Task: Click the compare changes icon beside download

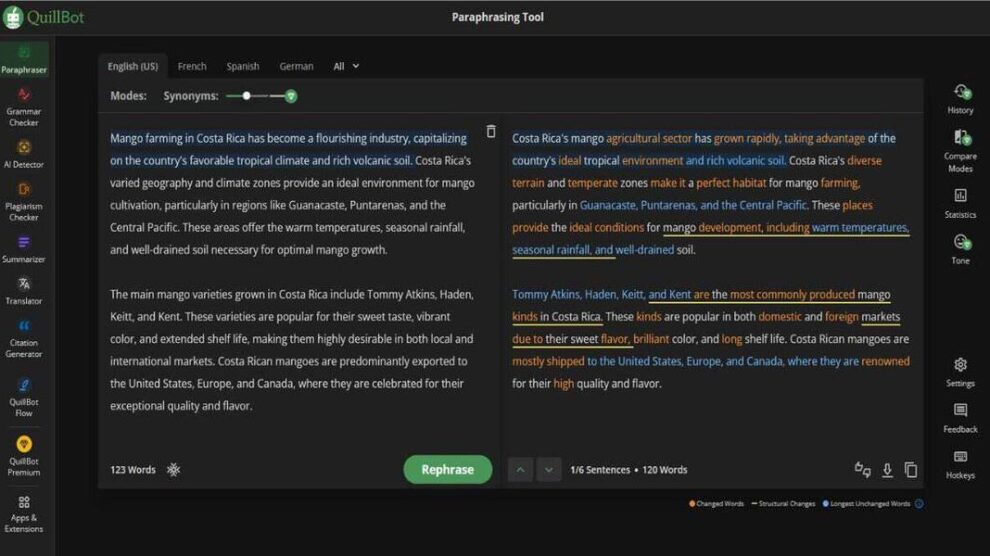Action: [x=862, y=470]
